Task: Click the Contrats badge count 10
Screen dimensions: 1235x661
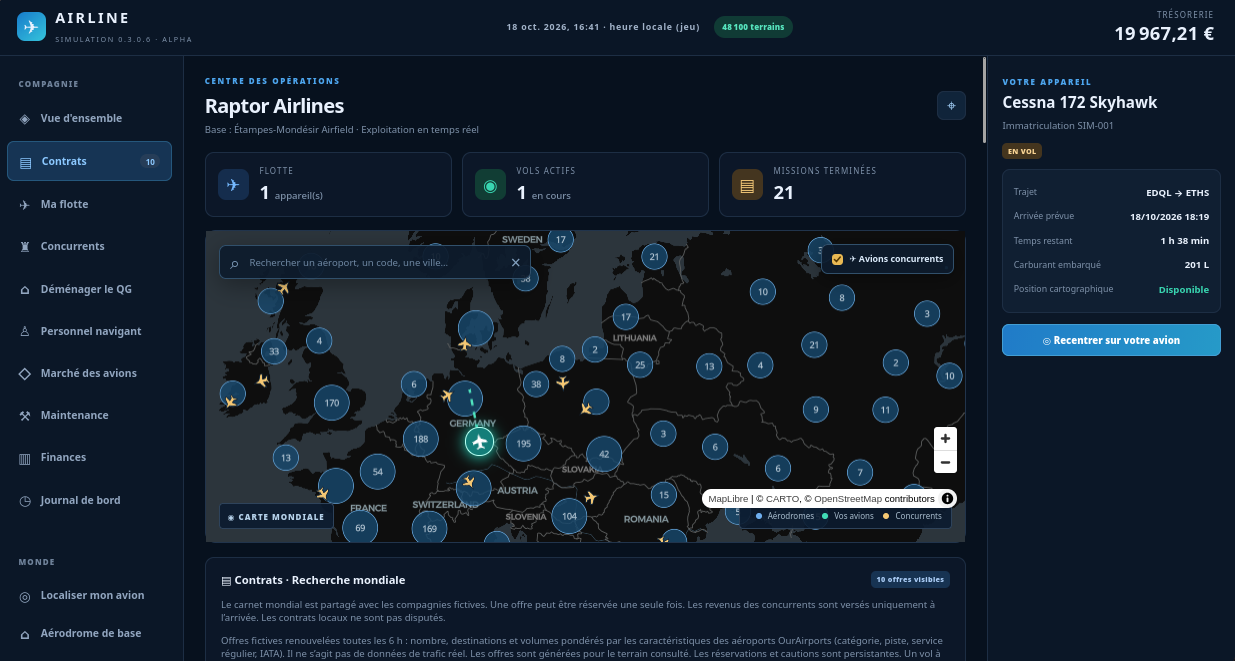Action: pos(150,161)
